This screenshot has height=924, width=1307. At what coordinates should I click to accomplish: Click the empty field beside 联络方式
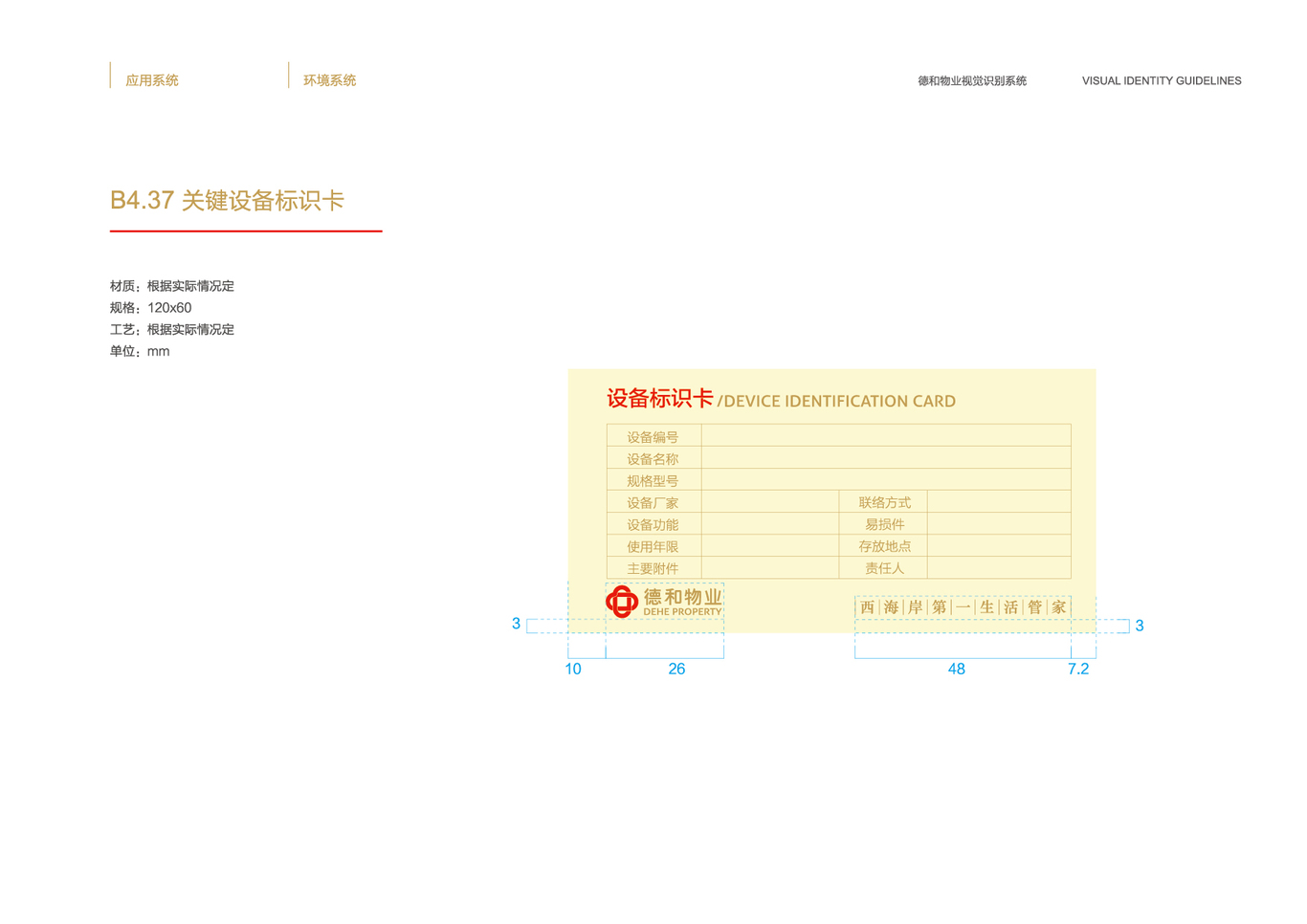coord(999,501)
